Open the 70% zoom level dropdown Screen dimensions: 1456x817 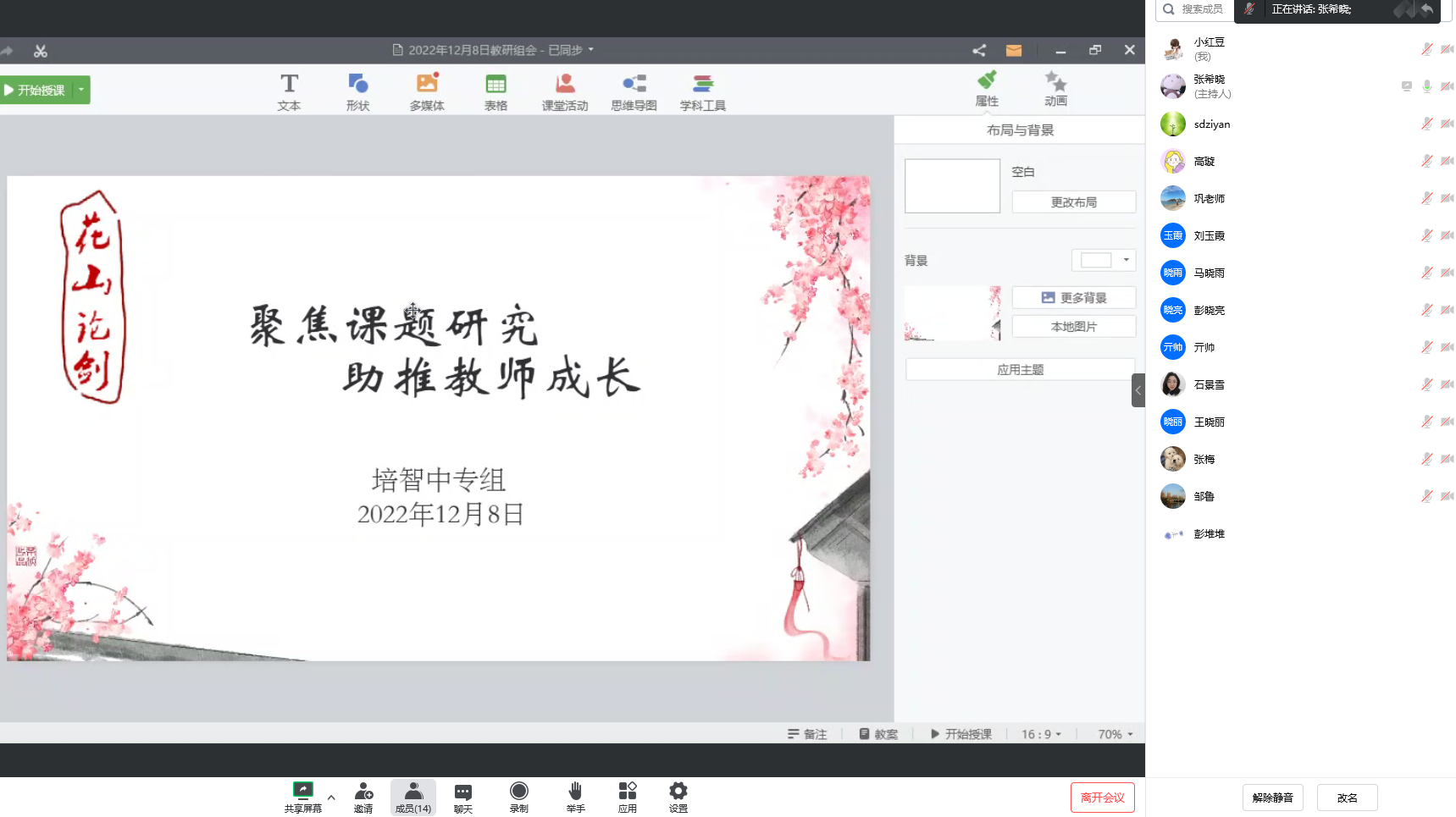tap(1115, 734)
